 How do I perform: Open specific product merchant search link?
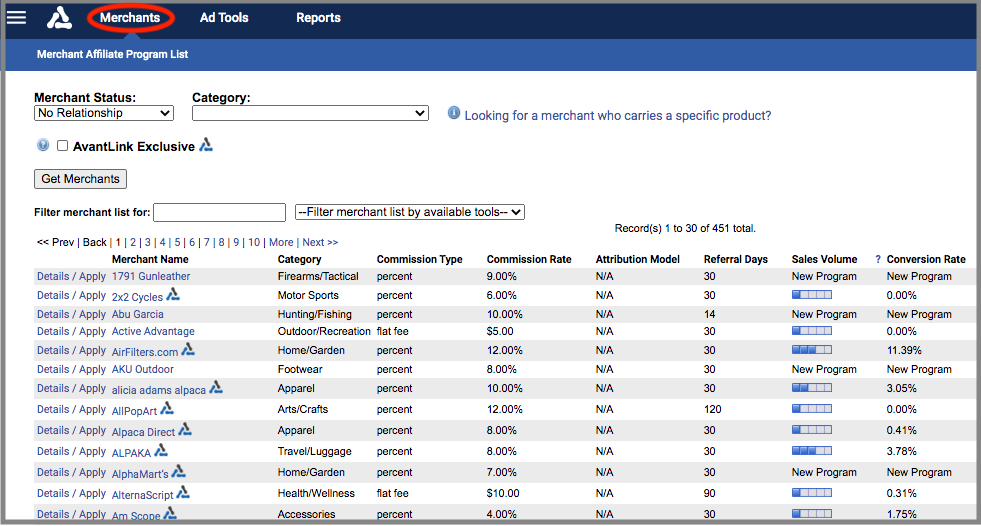coord(618,115)
